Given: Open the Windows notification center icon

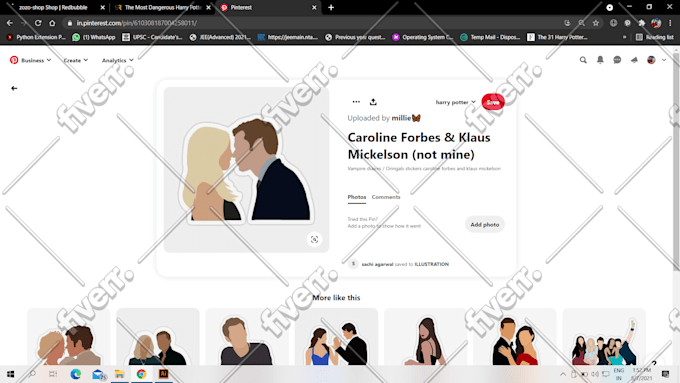Looking at the screenshot, I should [665, 374].
